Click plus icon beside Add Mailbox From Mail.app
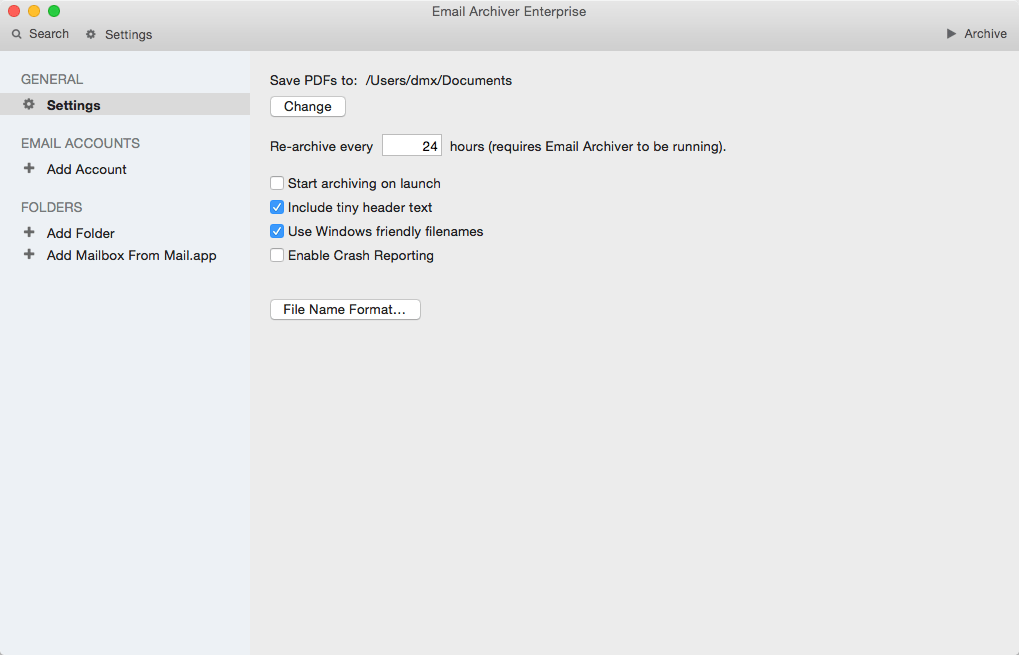 (x=29, y=254)
